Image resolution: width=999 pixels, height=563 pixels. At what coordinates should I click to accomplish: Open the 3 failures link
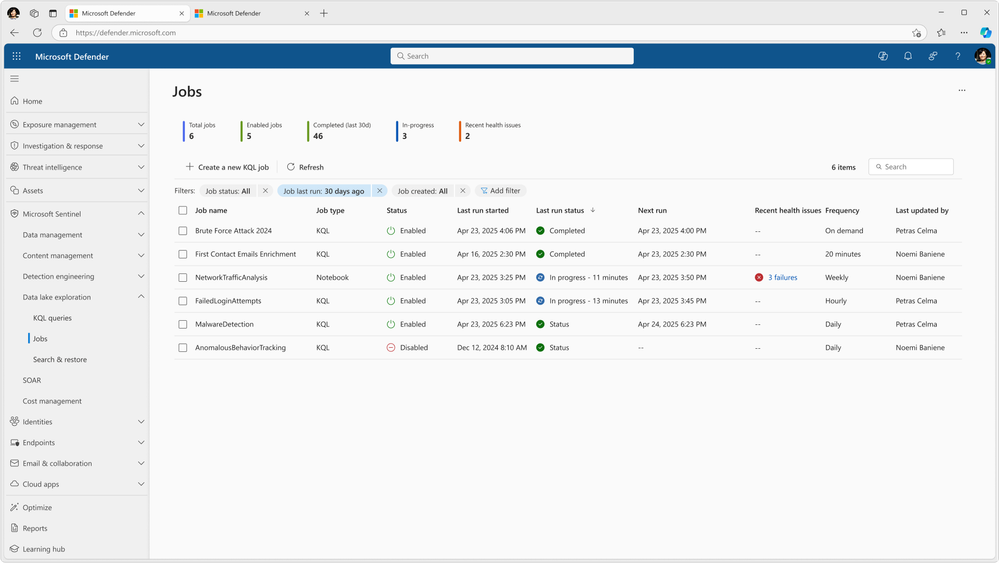click(782, 278)
